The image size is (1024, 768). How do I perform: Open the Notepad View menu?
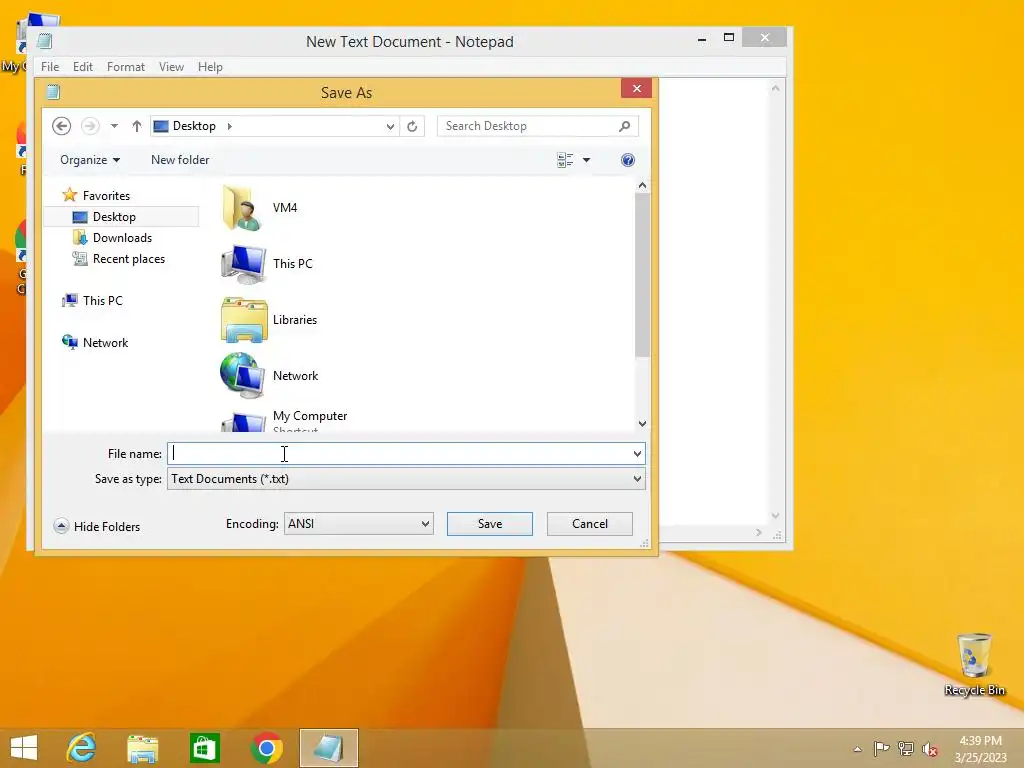(171, 67)
